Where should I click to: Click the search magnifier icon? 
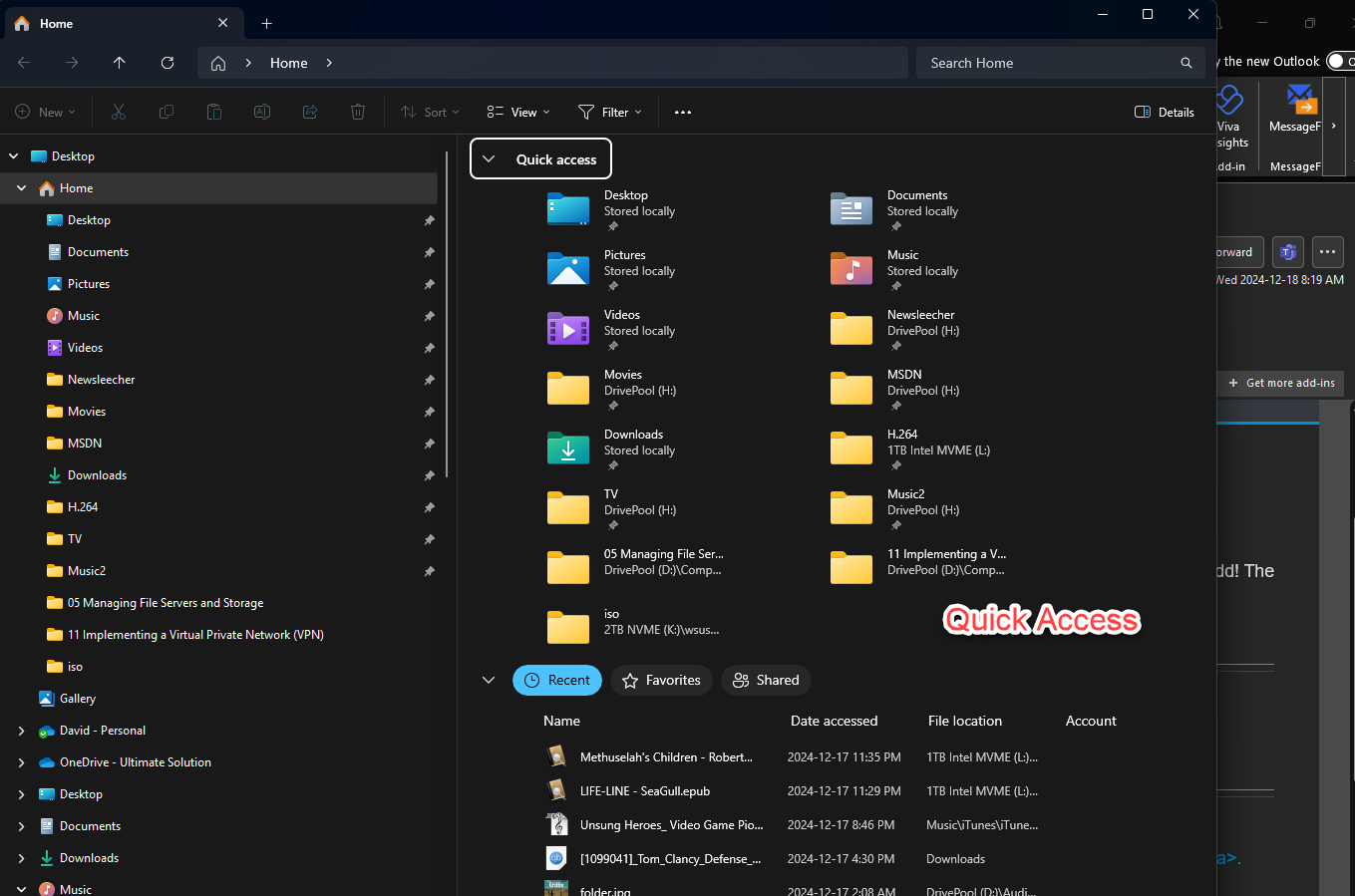[1186, 63]
